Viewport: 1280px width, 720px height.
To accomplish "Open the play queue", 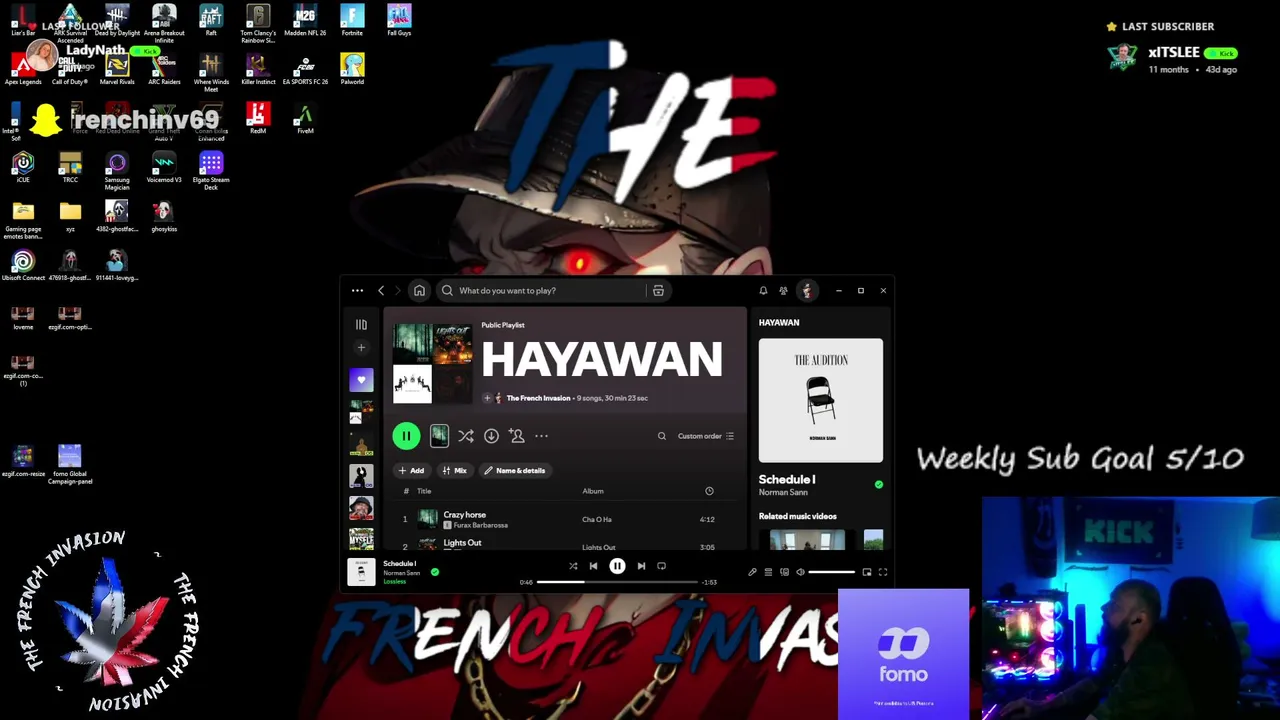I will point(768,572).
